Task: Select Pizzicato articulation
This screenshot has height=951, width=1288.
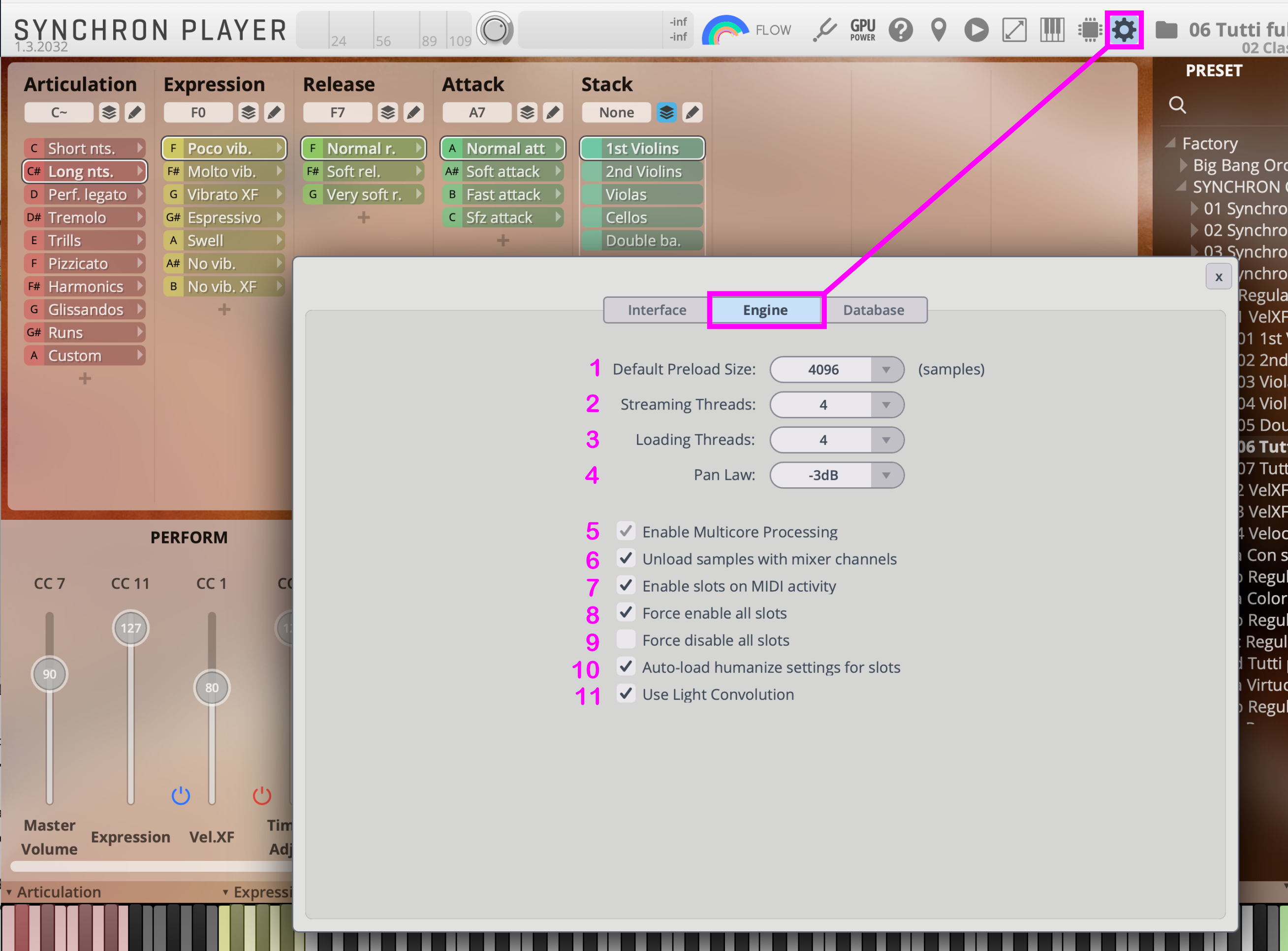Action: click(x=85, y=264)
